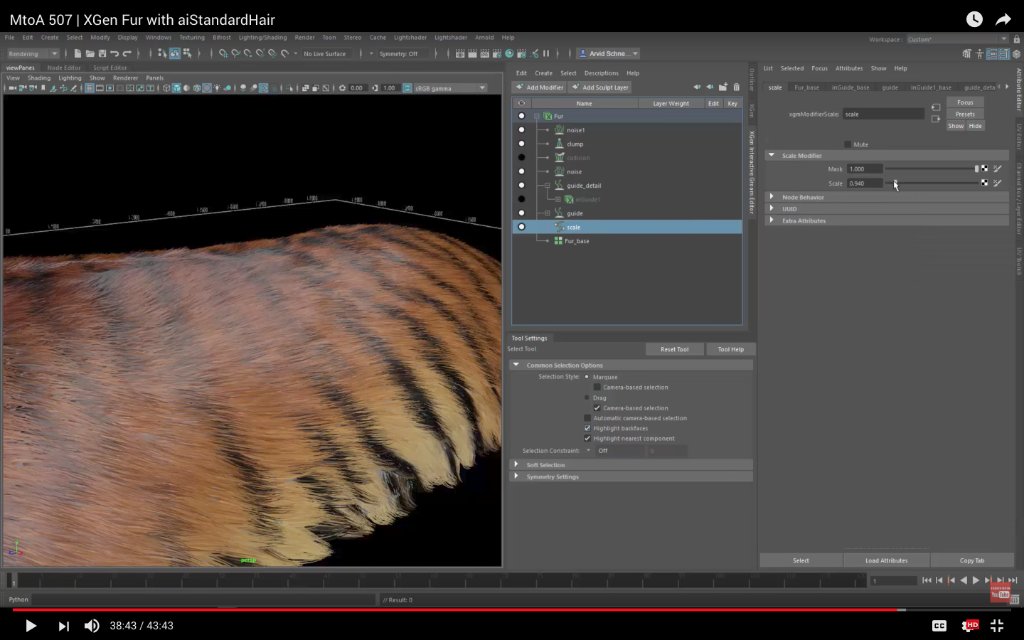This screenshot has height=640, width=1024.
Task: Check Automatic camera-based selection
Action: tap(587, 418)
